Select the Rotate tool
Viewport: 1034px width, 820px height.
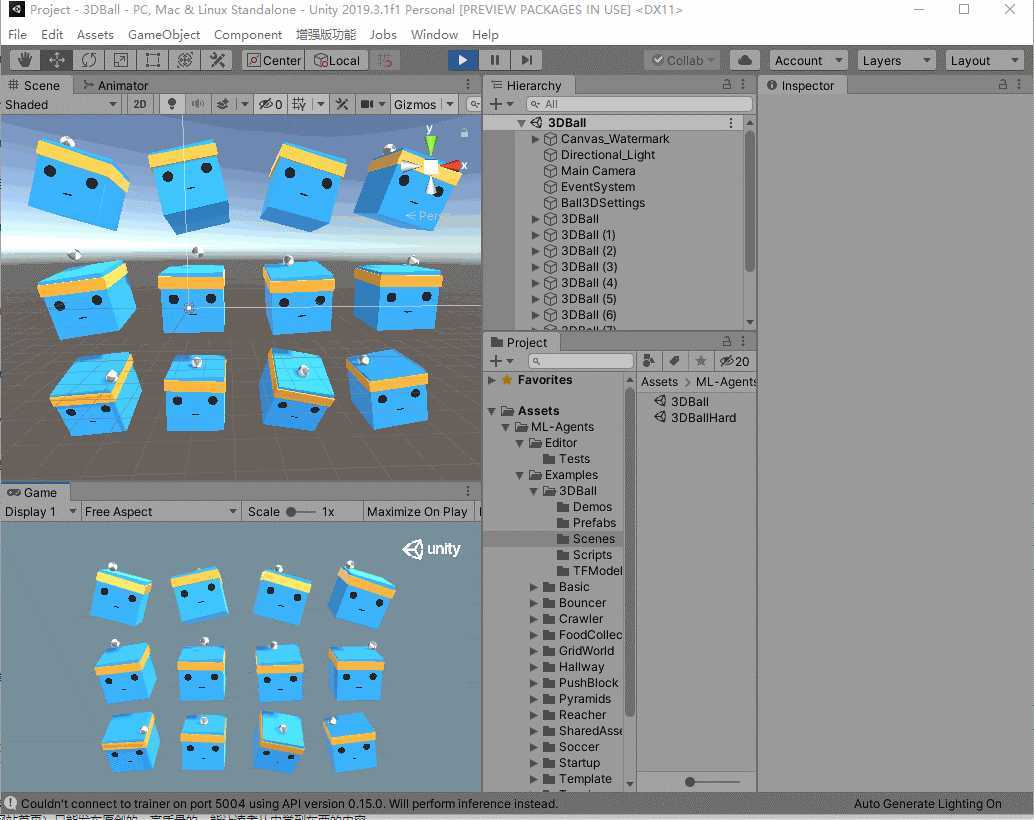[x=88, y=60]
